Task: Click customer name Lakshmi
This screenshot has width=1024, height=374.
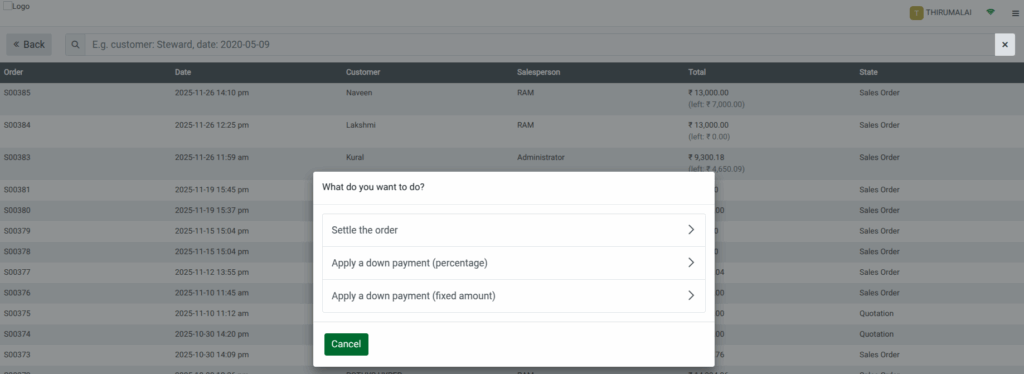Action: click(x=360, y=125)
